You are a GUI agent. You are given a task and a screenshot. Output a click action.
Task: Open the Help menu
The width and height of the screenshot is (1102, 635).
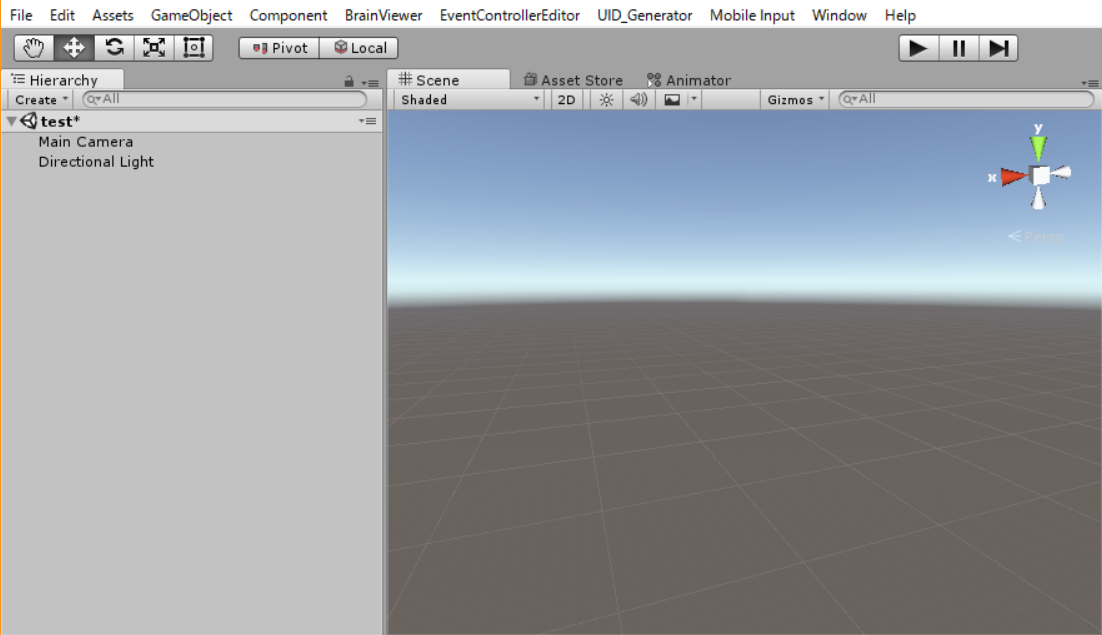[900, 15]
